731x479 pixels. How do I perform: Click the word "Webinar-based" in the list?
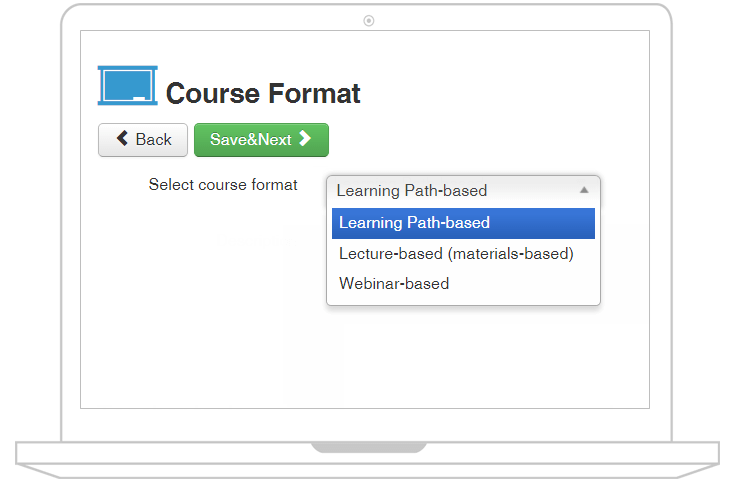(394, 284)
